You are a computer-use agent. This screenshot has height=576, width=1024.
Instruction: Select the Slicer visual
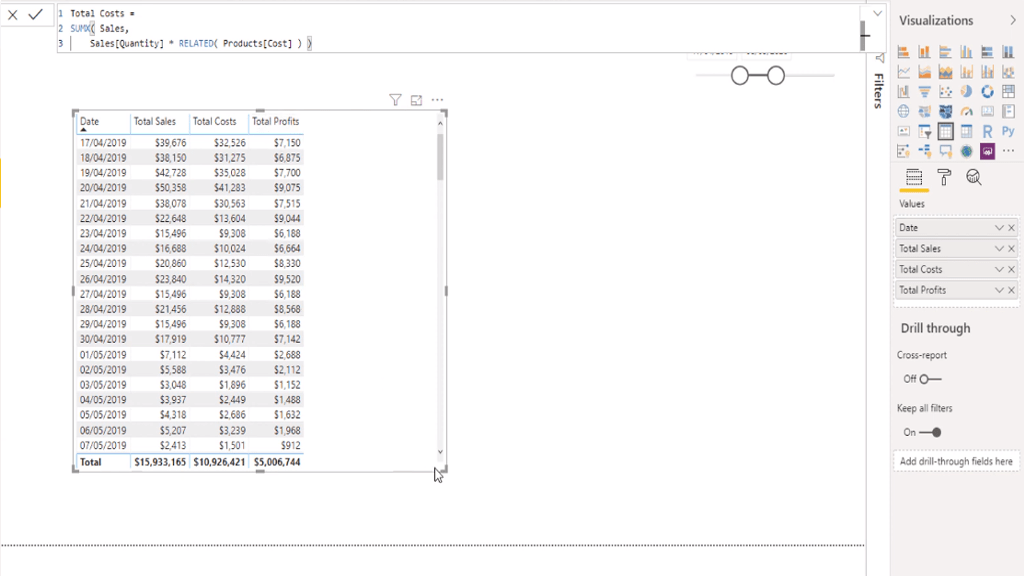[x=924, y=132]
